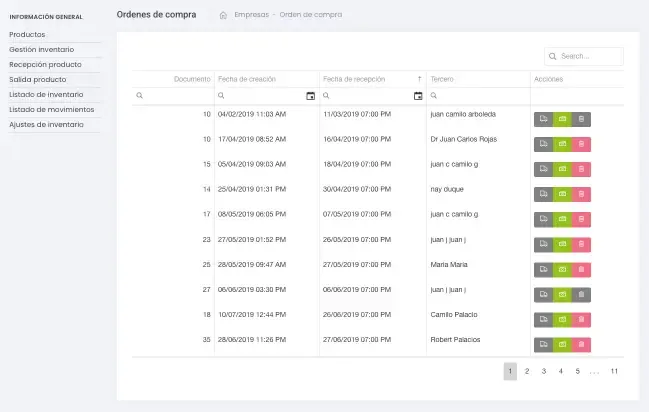Click the home icon in breadcrumb
This screenshot has height=412, width=649.
tap(223, 15)
